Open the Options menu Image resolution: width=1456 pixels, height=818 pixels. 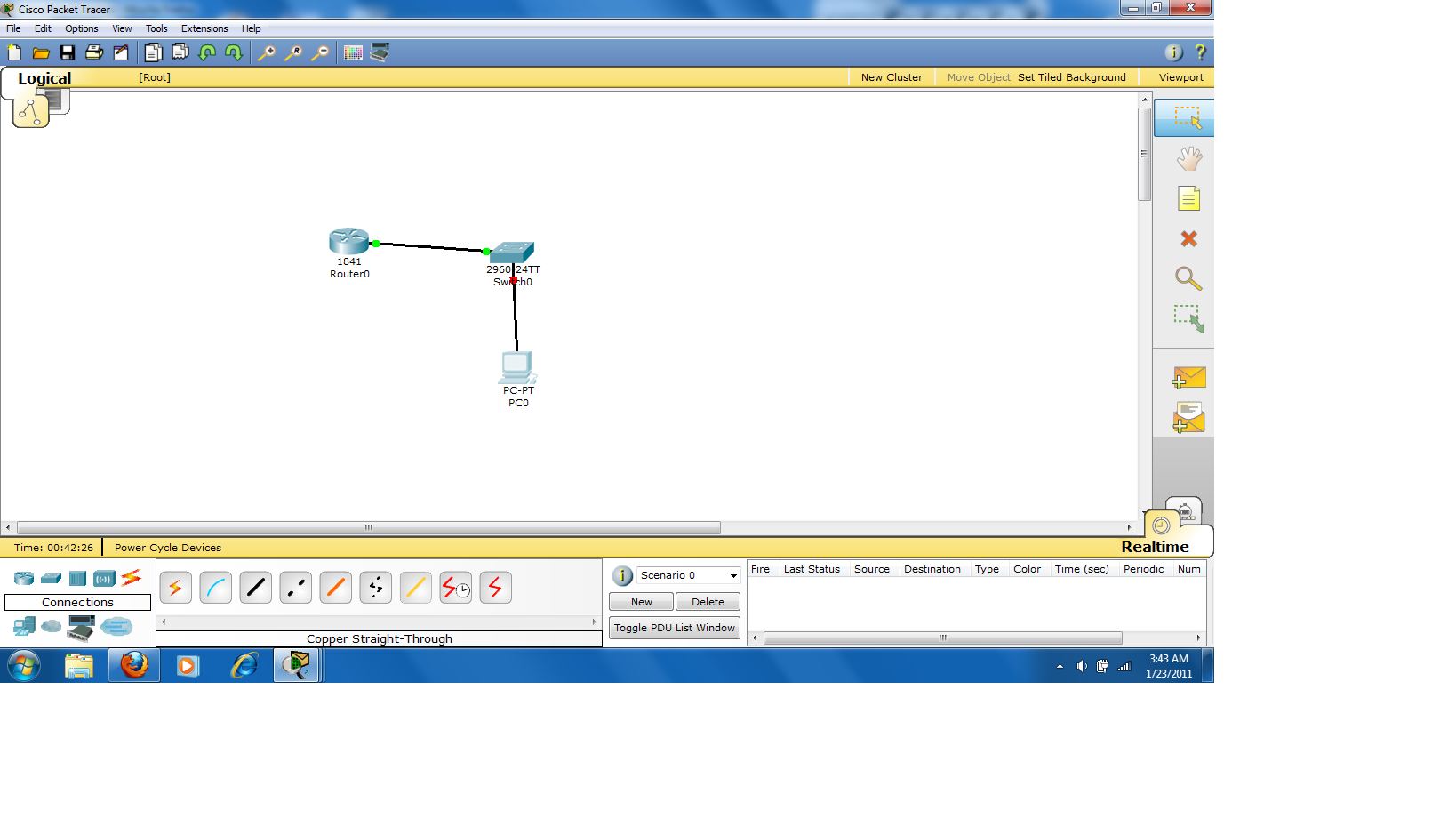(x=81, y=28)
